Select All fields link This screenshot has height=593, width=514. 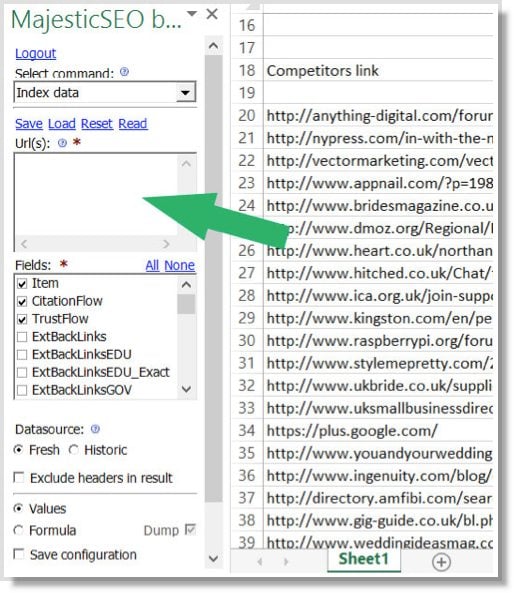coord(152,265)
